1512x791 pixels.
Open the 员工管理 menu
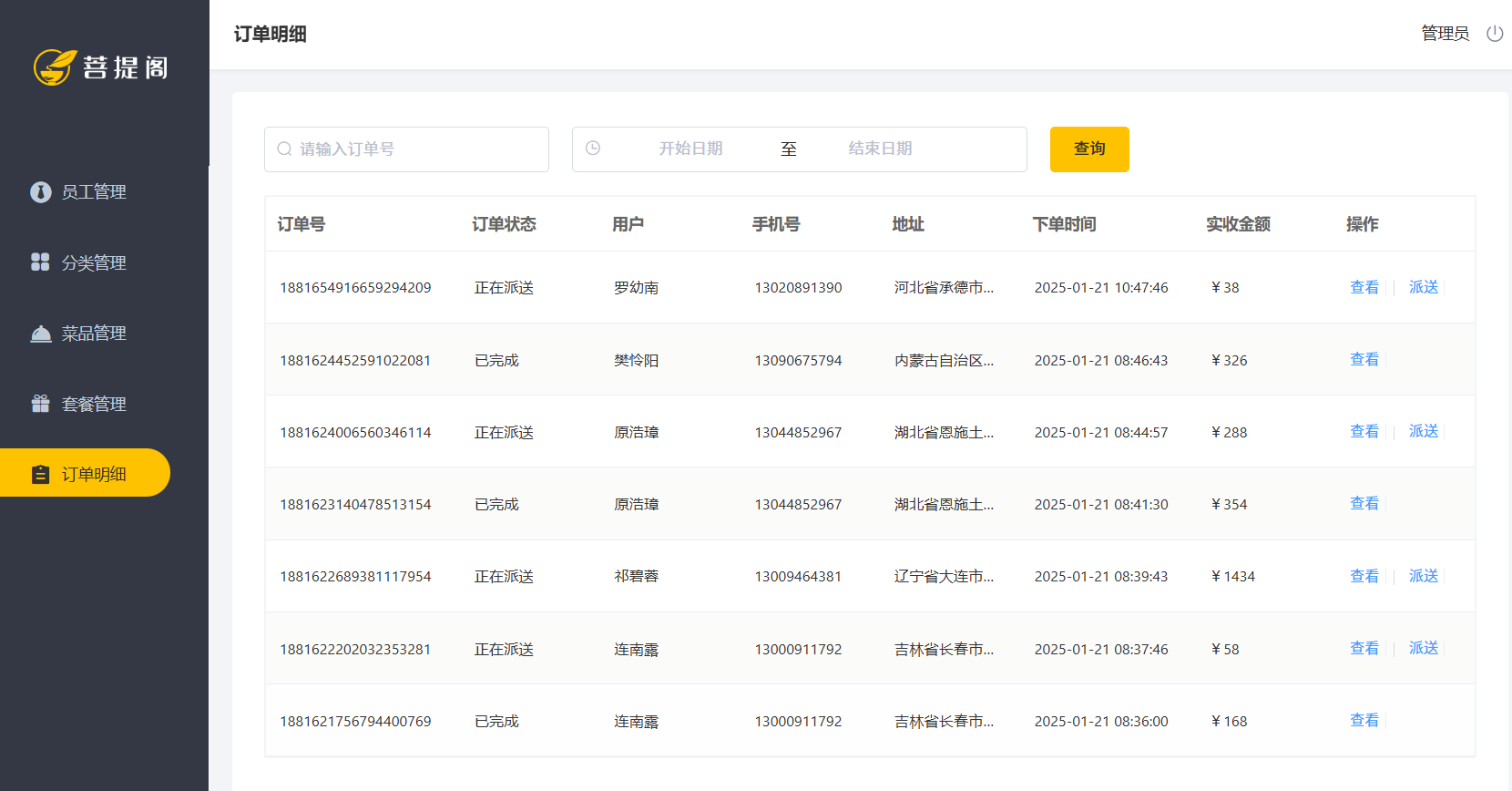pyautogui.click(x=93, y=192)
